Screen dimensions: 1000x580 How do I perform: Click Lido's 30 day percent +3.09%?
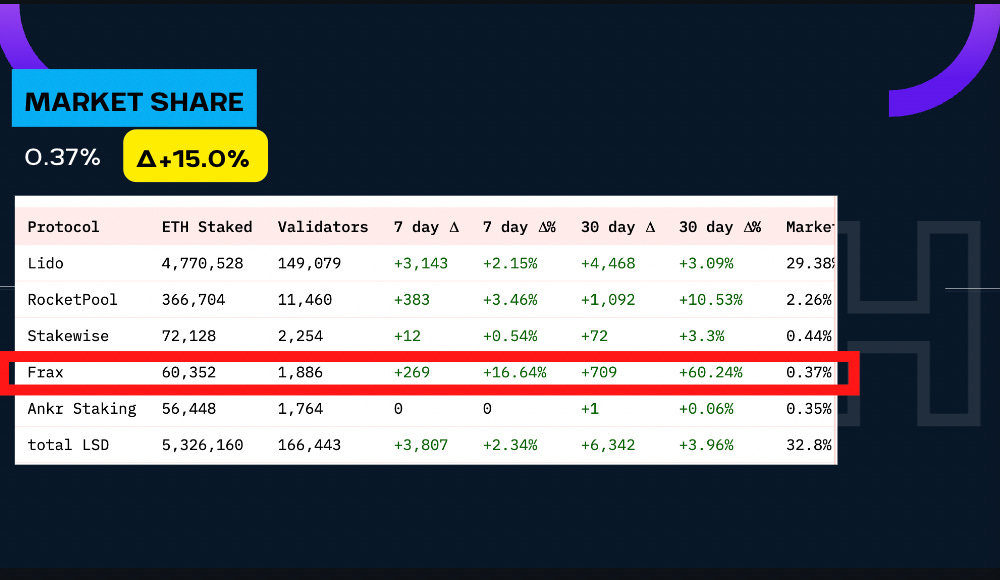click(706, 264)
